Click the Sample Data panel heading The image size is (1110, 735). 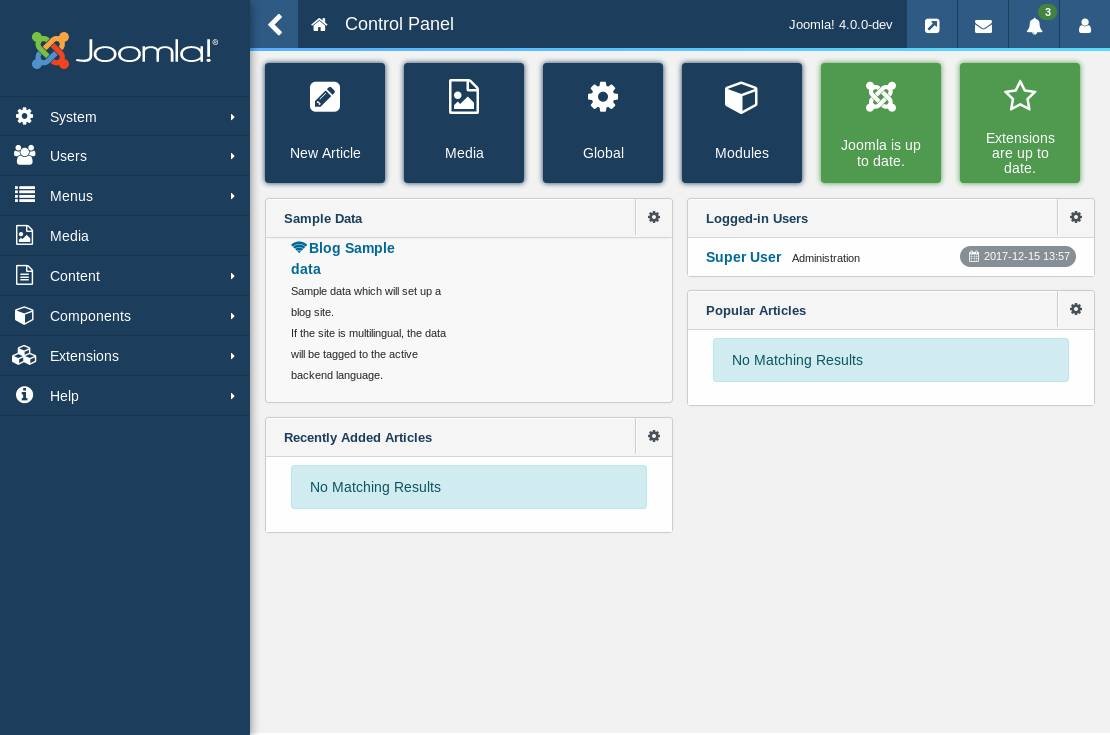point(323,219)
